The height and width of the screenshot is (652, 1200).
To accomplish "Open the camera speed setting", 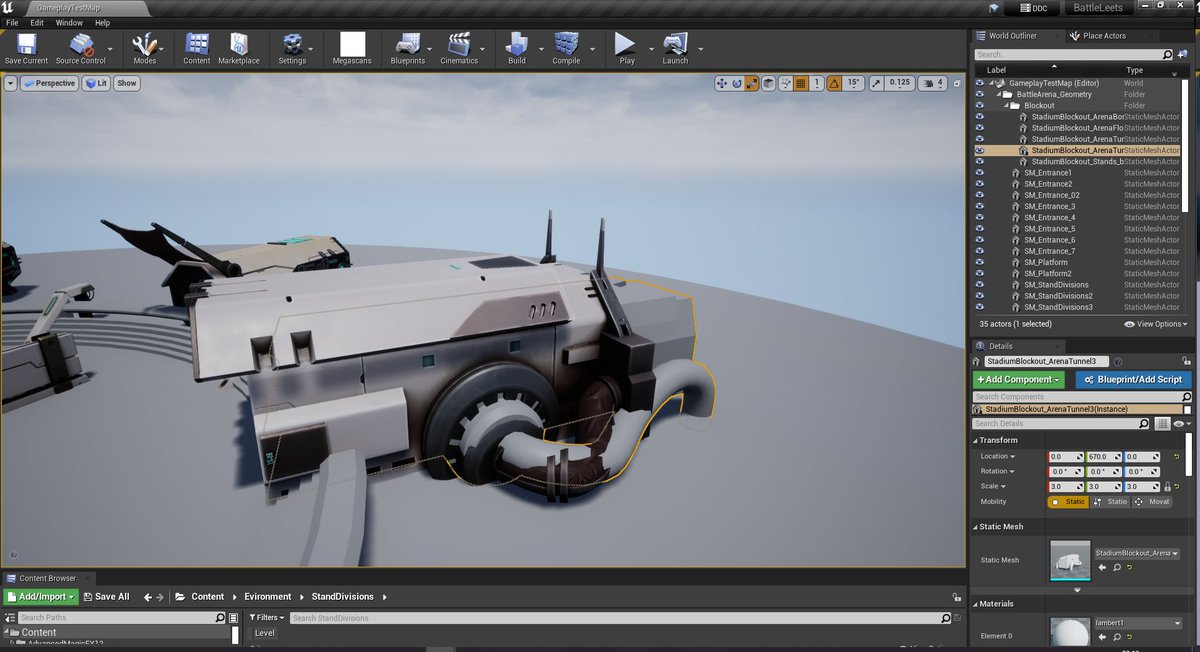I will pyautogui.click(x=933, y=83).
